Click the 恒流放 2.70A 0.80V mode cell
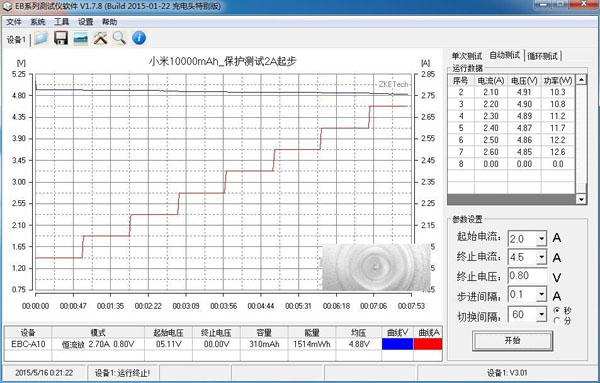Viewport: 600px width, 383px height. tap(98, 344)
